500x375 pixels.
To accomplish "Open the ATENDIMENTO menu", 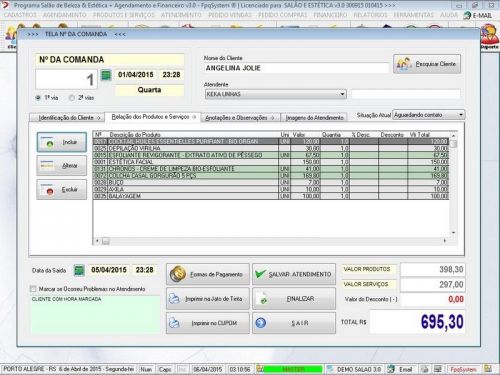I will pos(181,15).
